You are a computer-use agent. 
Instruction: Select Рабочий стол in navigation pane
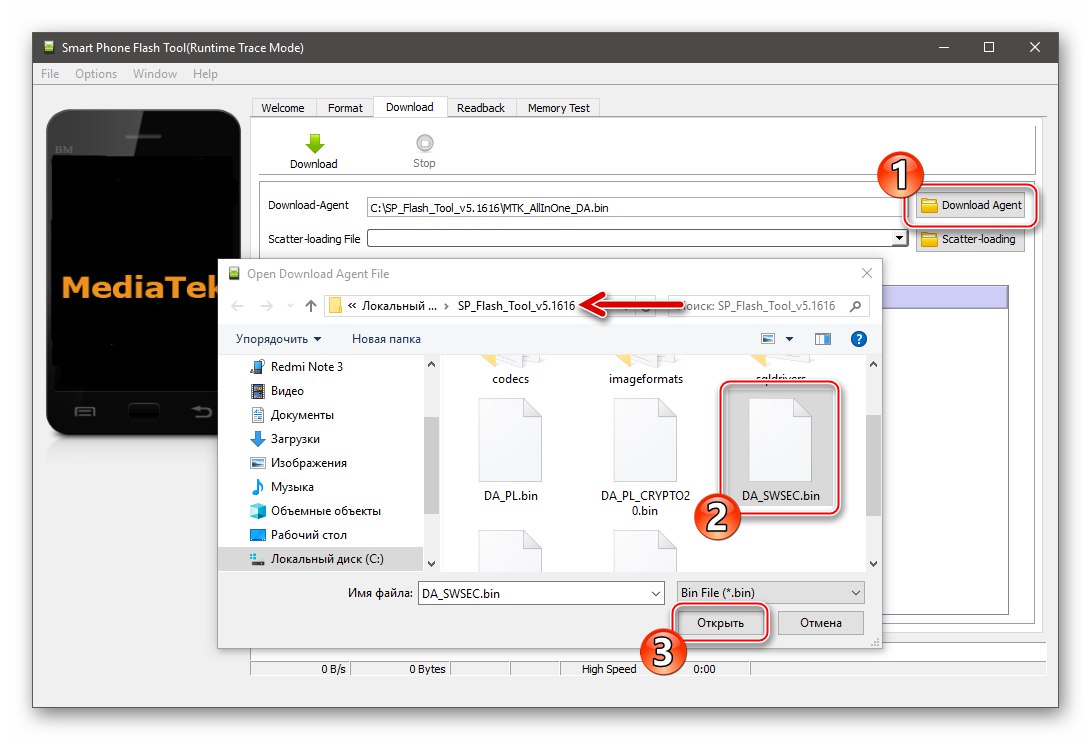(x=308, y=535)
